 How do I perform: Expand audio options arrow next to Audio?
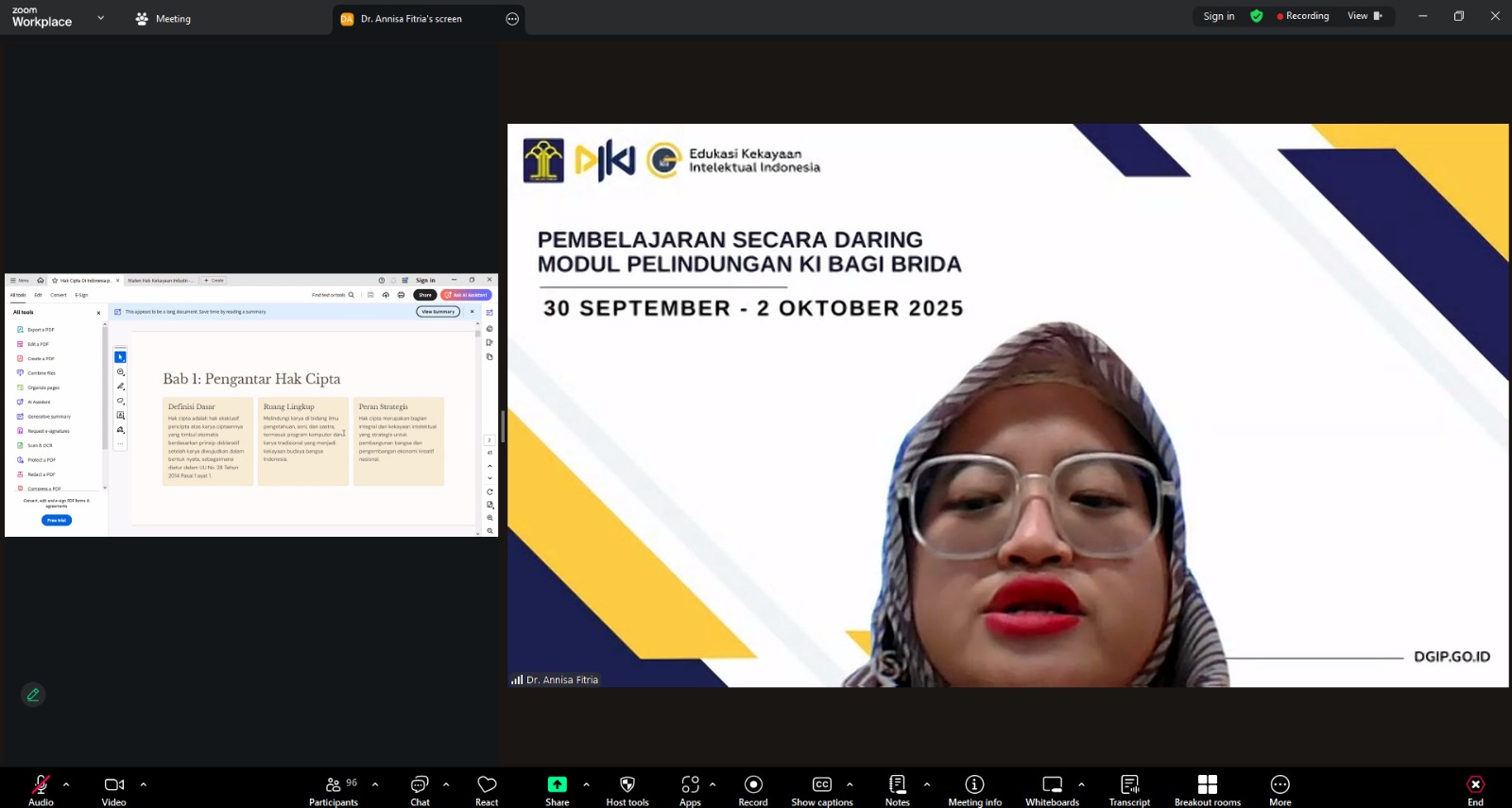66,784
